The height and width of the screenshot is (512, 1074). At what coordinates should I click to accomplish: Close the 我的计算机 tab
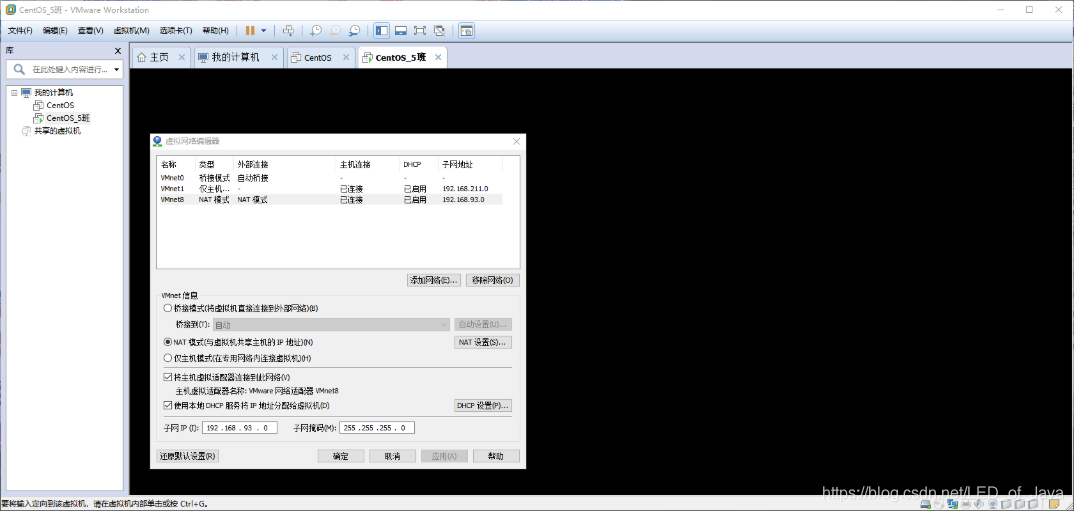pos(275,57)
